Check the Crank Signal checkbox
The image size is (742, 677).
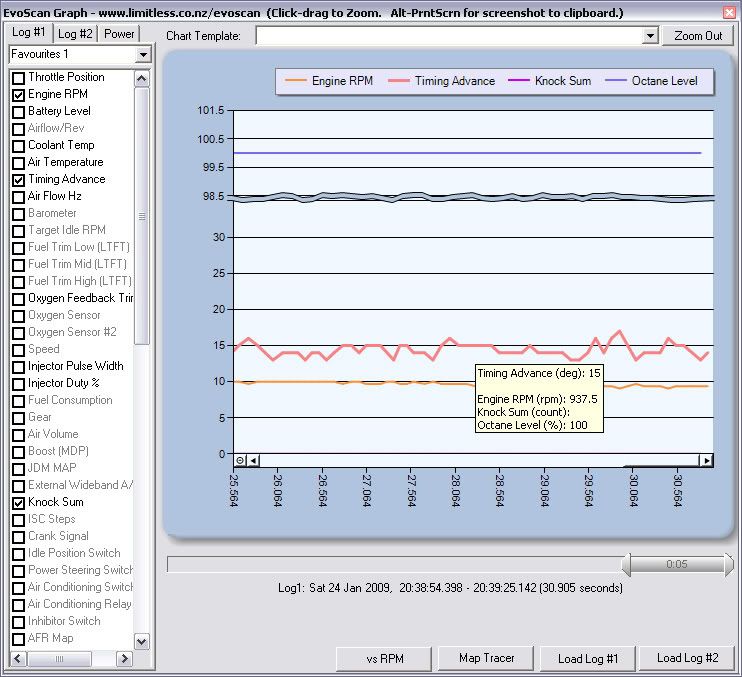click(18, 537)
